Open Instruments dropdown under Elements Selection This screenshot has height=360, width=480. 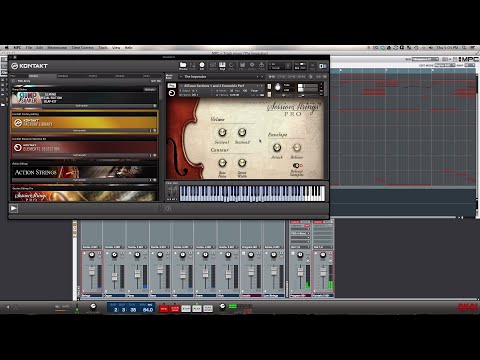(80, 155)
